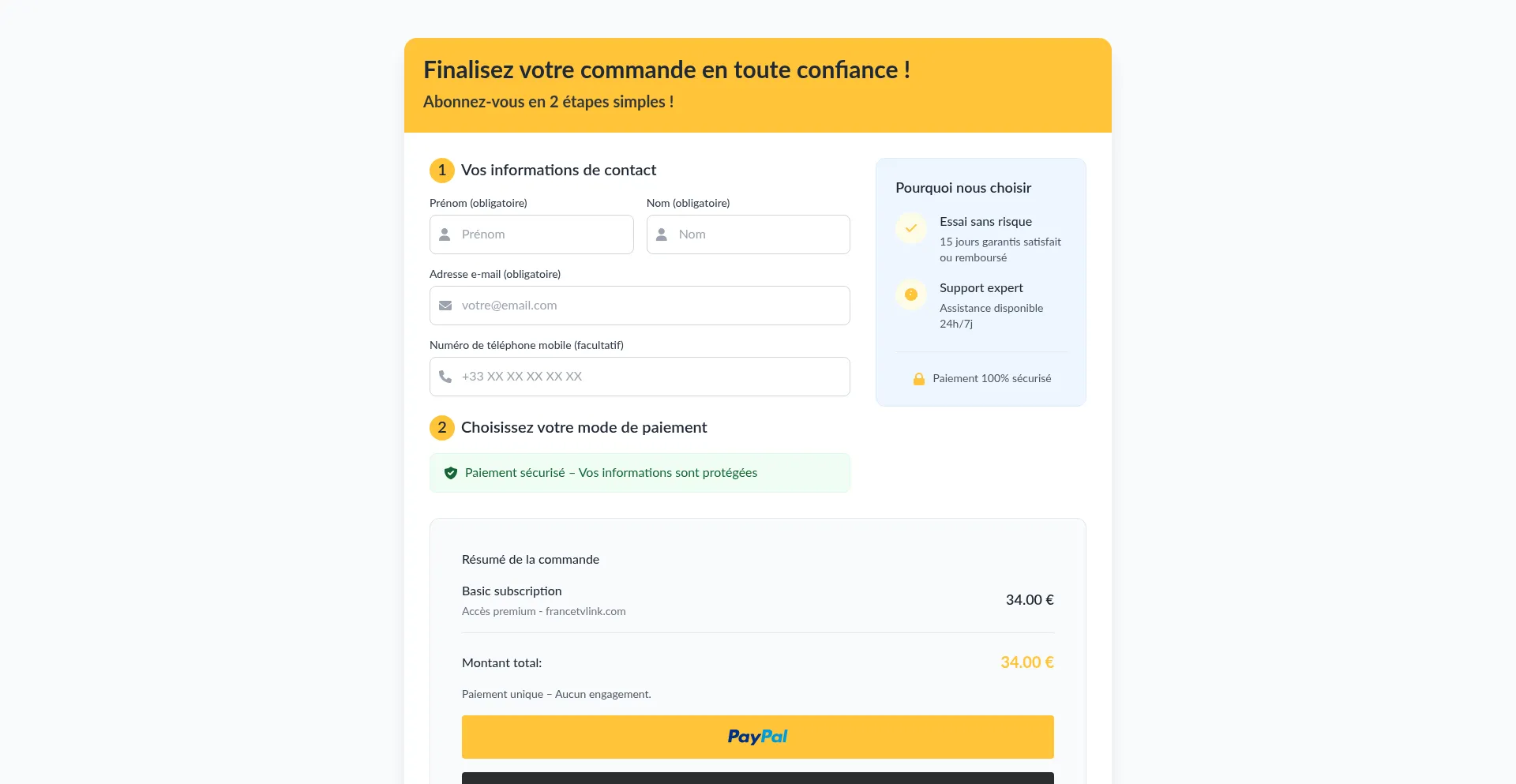Click the orange total amount 34.00 €
Viewport: 1516px width, 784px height.
click(x=1026, y=662)
